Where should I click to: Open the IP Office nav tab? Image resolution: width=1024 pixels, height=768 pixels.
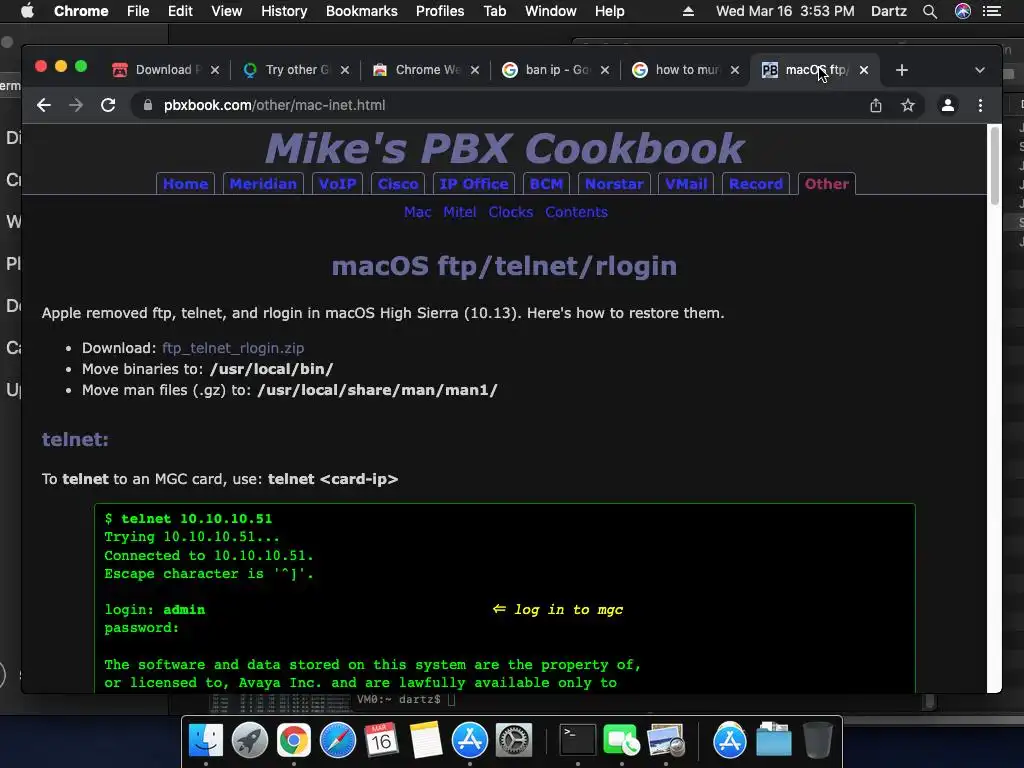point(474,184)
